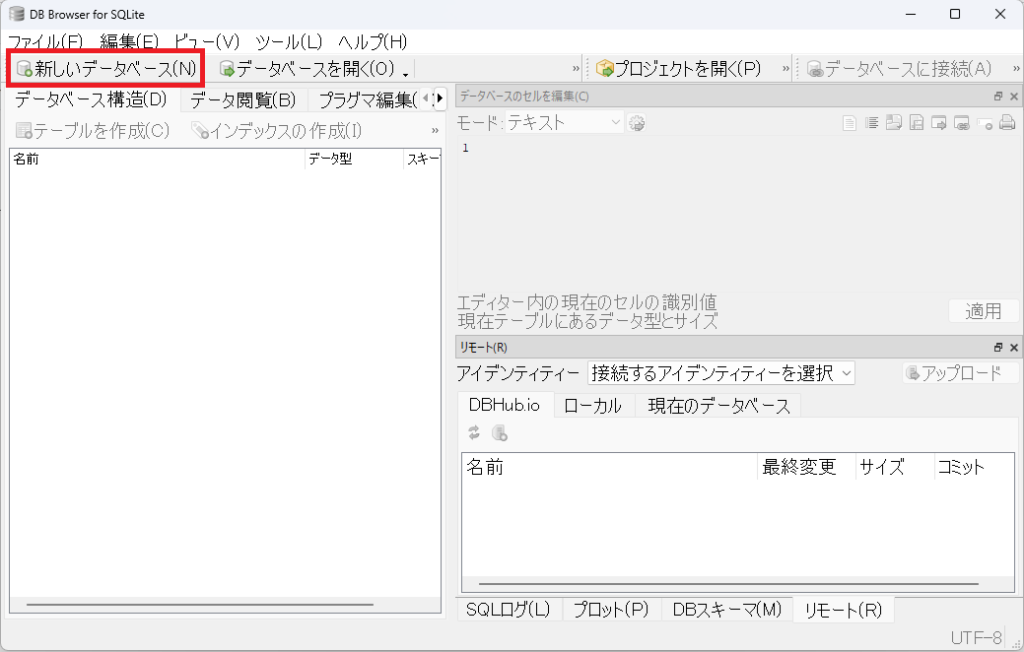Click テーブルを作成(C) button
The image size is (1024, 652).
coord(93,131)
